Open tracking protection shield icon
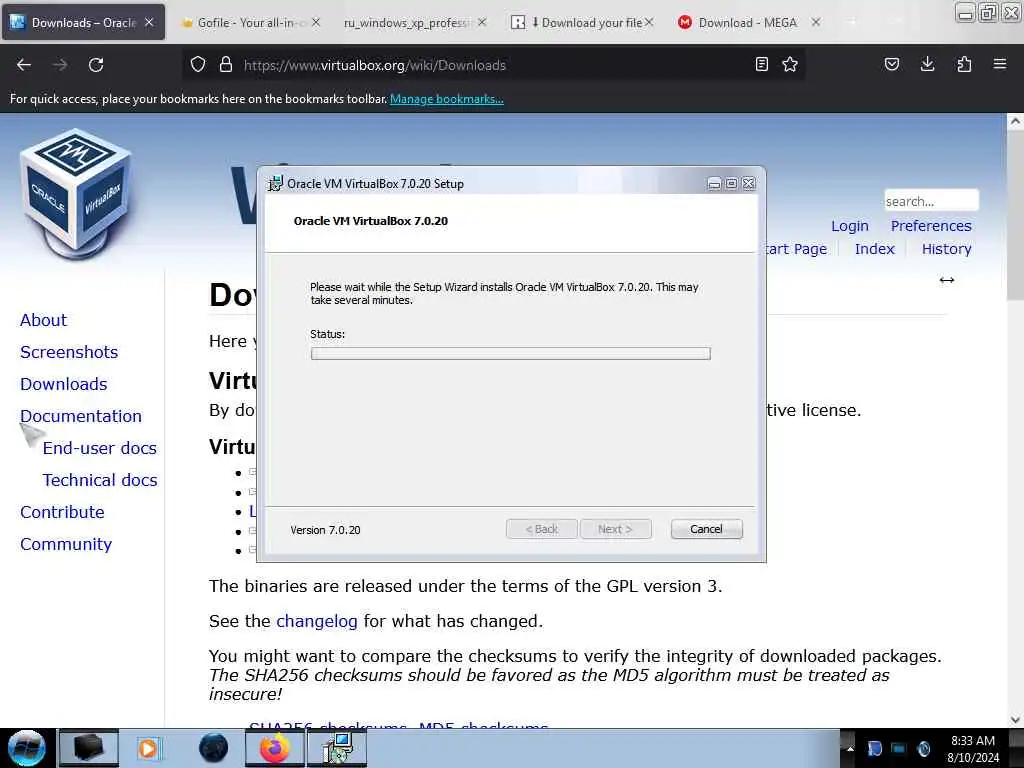The height and width of the screenshot is (768, 1024). pos(198,65)
